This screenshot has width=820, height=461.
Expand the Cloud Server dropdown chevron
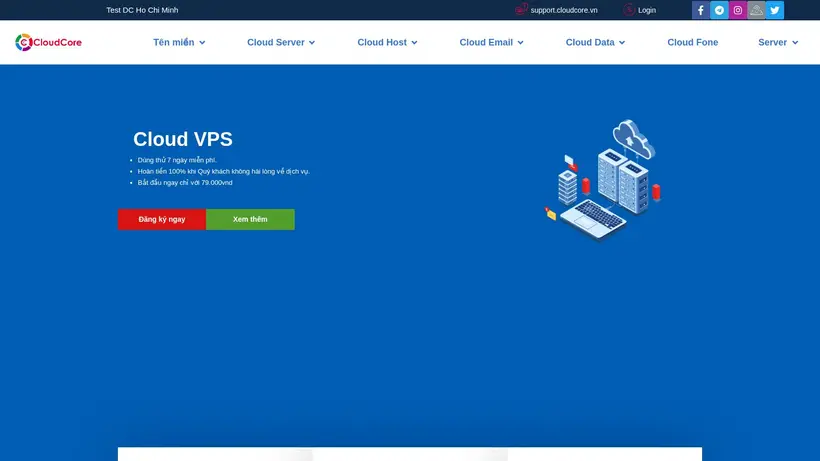[312, 43]
